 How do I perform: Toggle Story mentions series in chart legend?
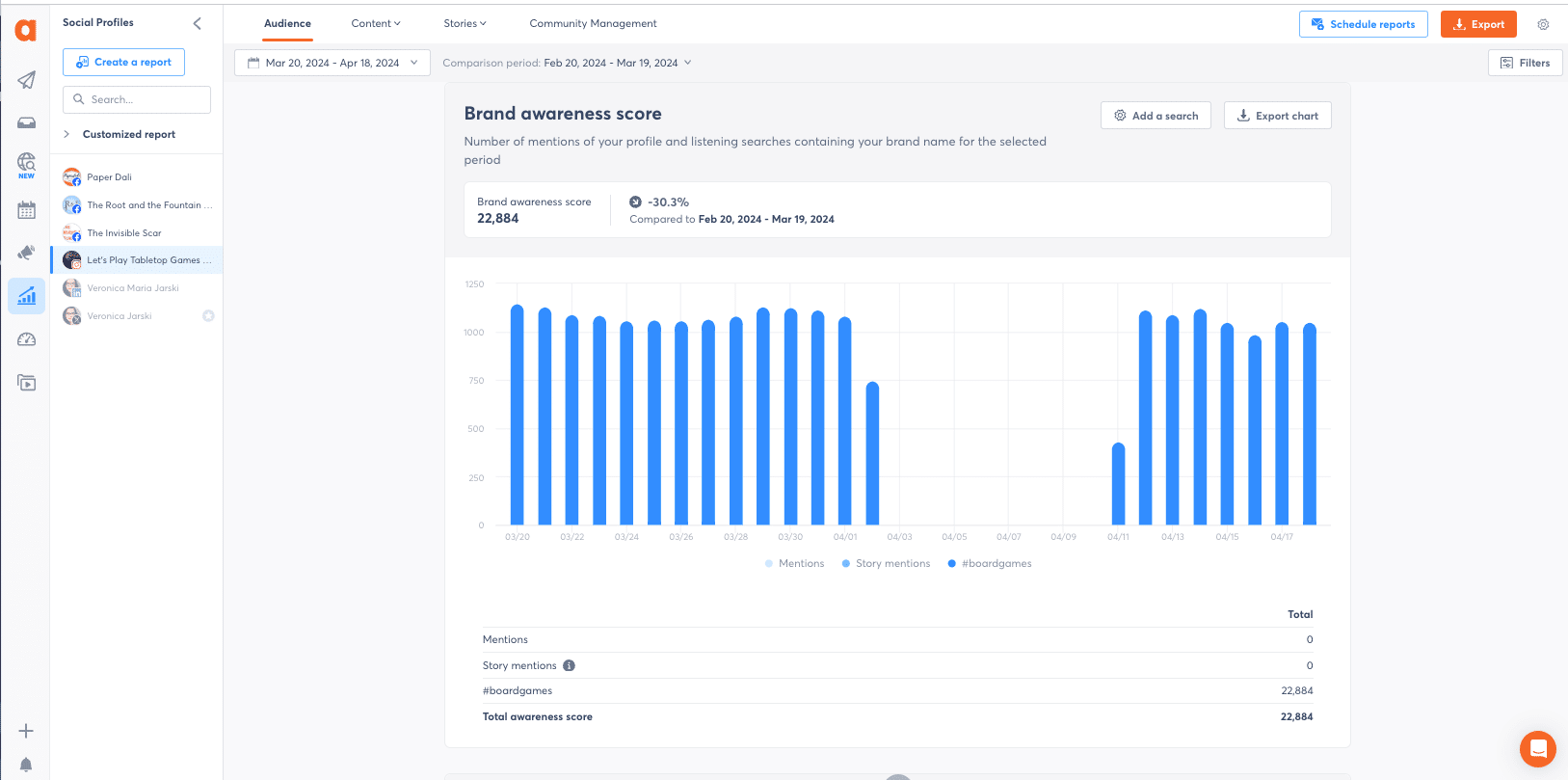(886, 564)
